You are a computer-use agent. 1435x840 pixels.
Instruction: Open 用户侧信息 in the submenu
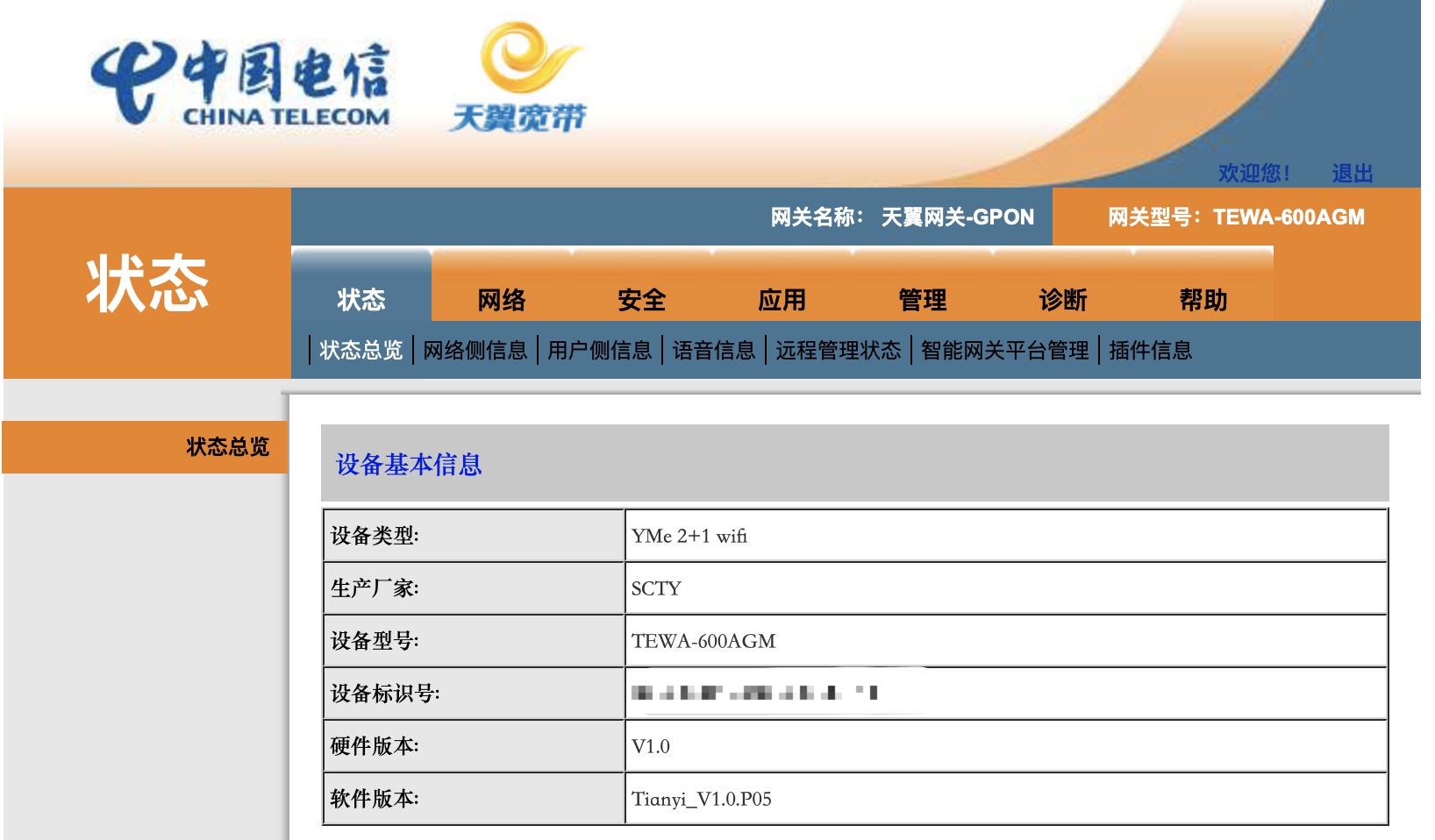coord(601,350)
